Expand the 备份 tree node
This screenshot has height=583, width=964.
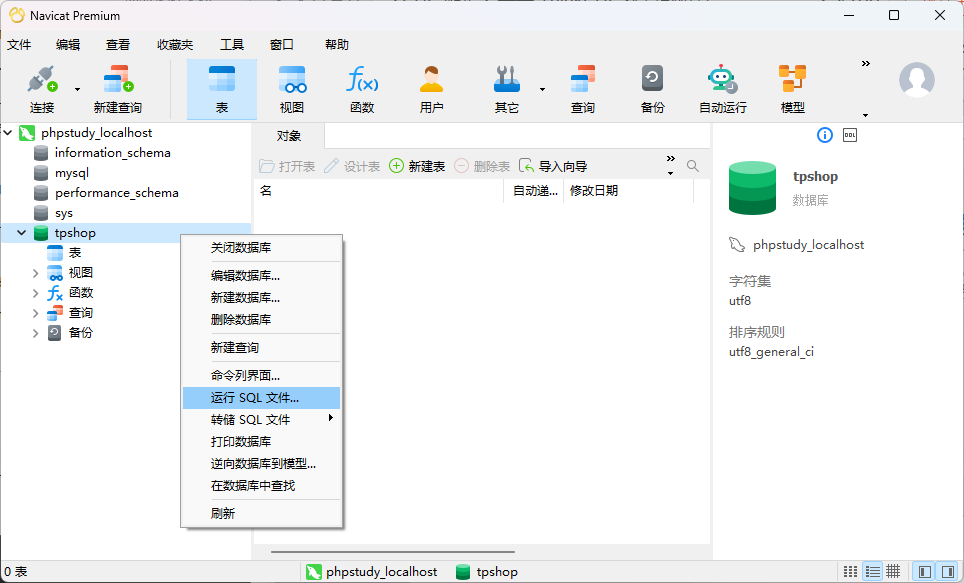pyautogui.click(x=35, y=333)
